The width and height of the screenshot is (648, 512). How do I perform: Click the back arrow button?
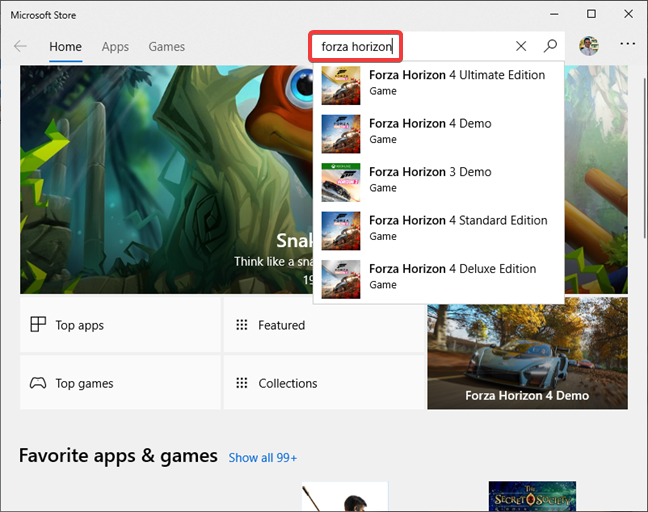click(20, 46)
